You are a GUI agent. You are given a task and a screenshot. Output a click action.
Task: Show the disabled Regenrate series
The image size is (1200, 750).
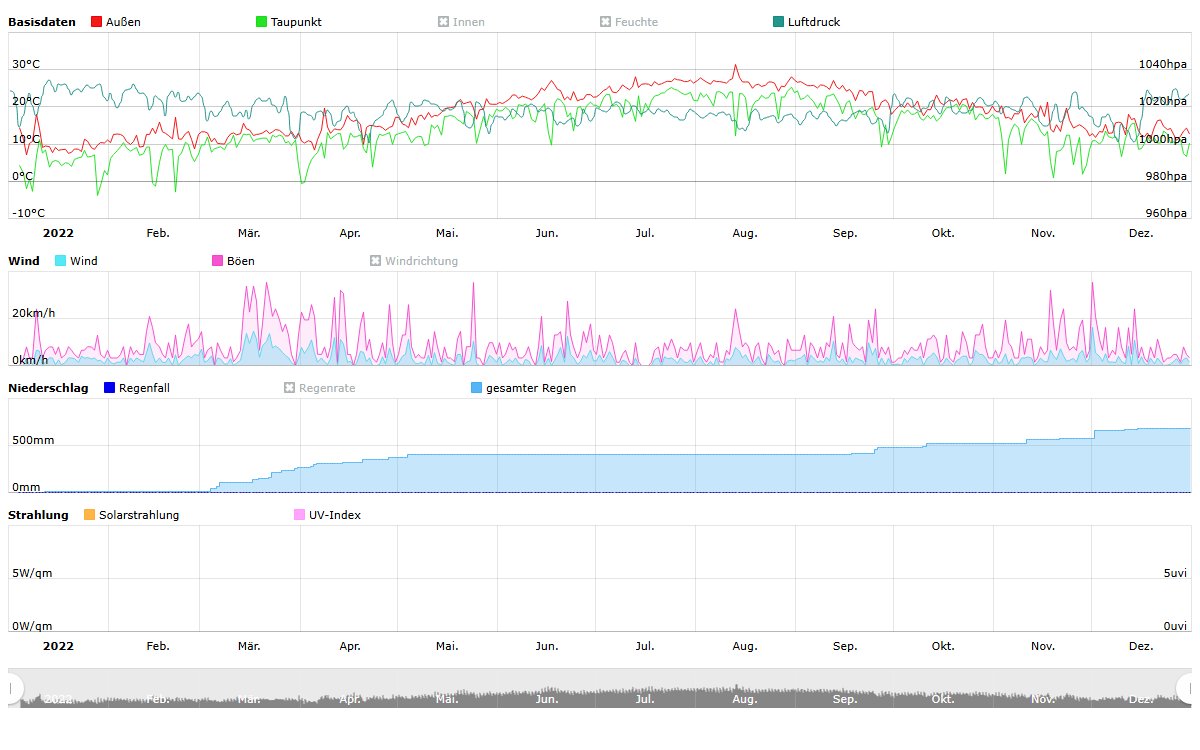[326, 388]
